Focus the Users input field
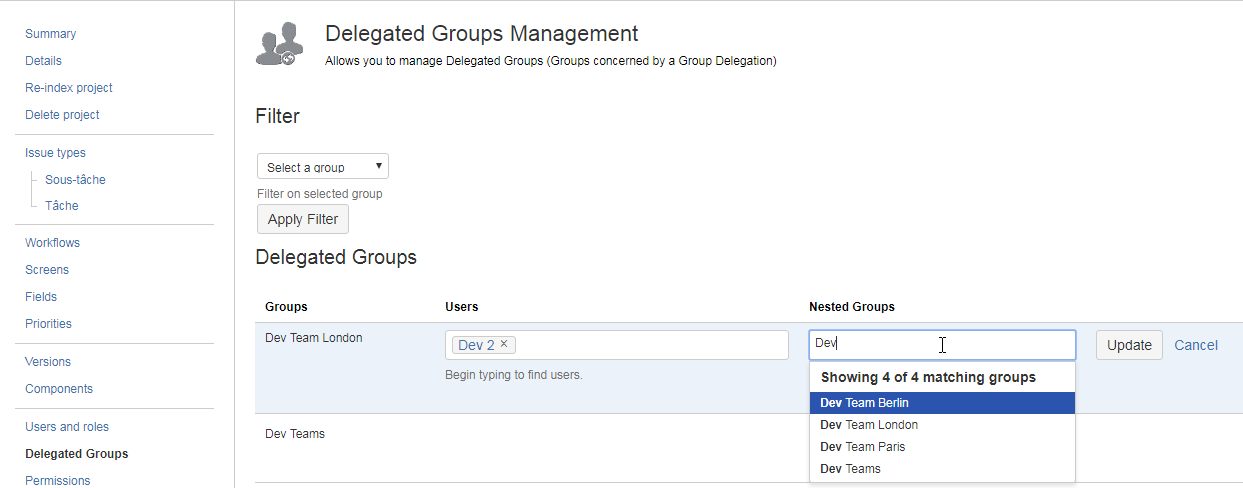 [x=650, y=345]
